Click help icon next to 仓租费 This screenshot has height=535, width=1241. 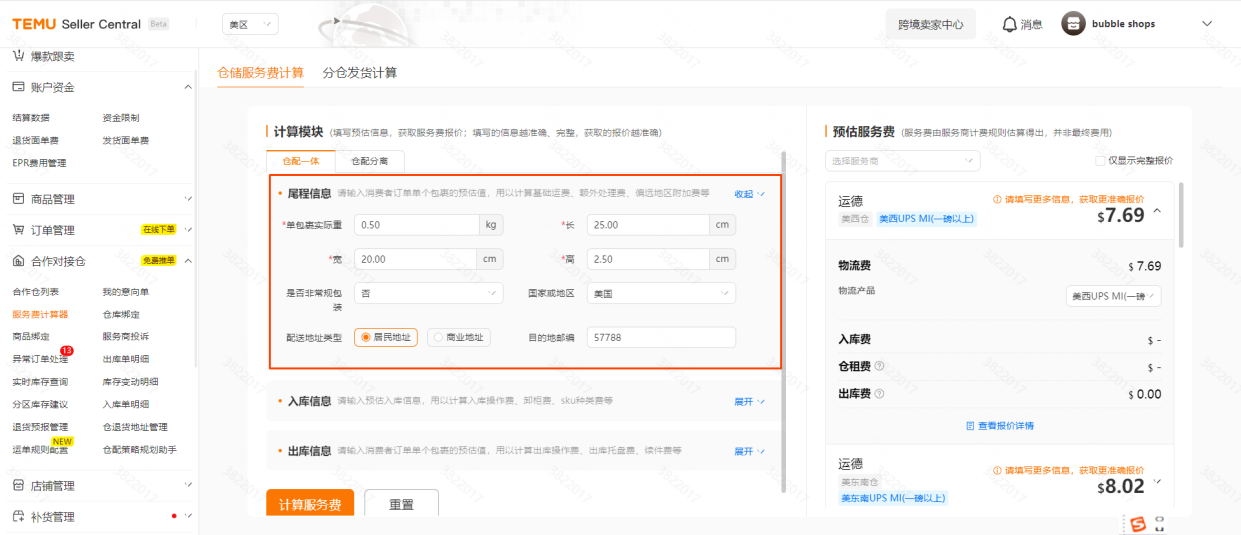click(x=879, y=367)
